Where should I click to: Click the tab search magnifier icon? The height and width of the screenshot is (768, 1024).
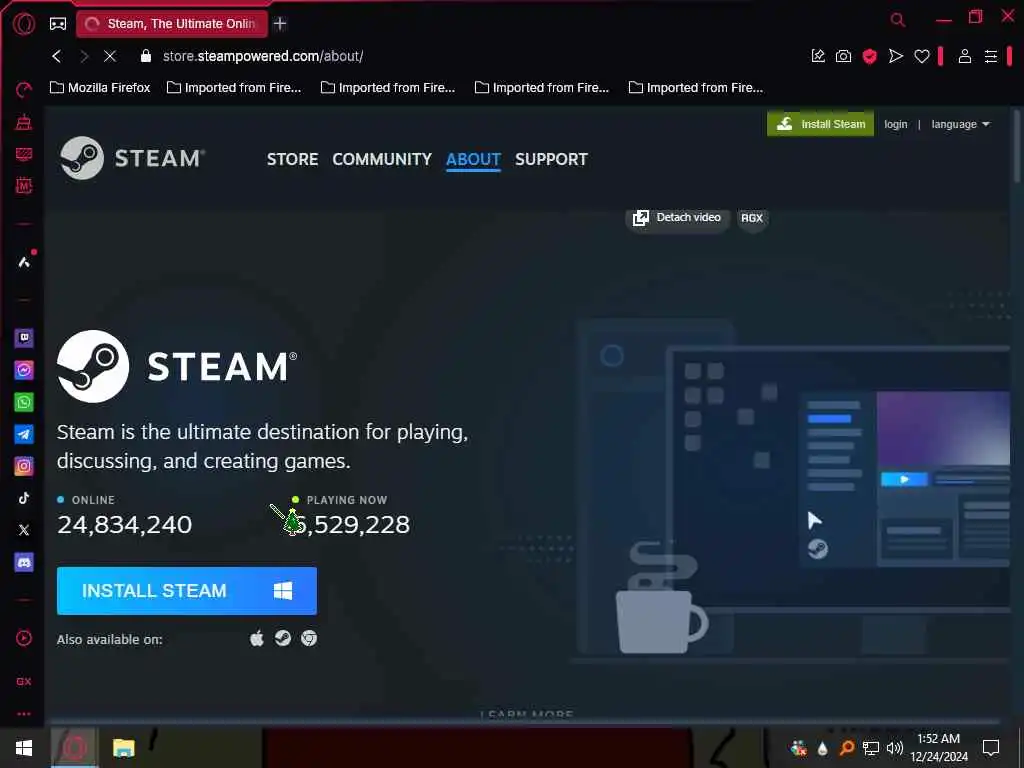pyautogui.click(x=898, y=20)
